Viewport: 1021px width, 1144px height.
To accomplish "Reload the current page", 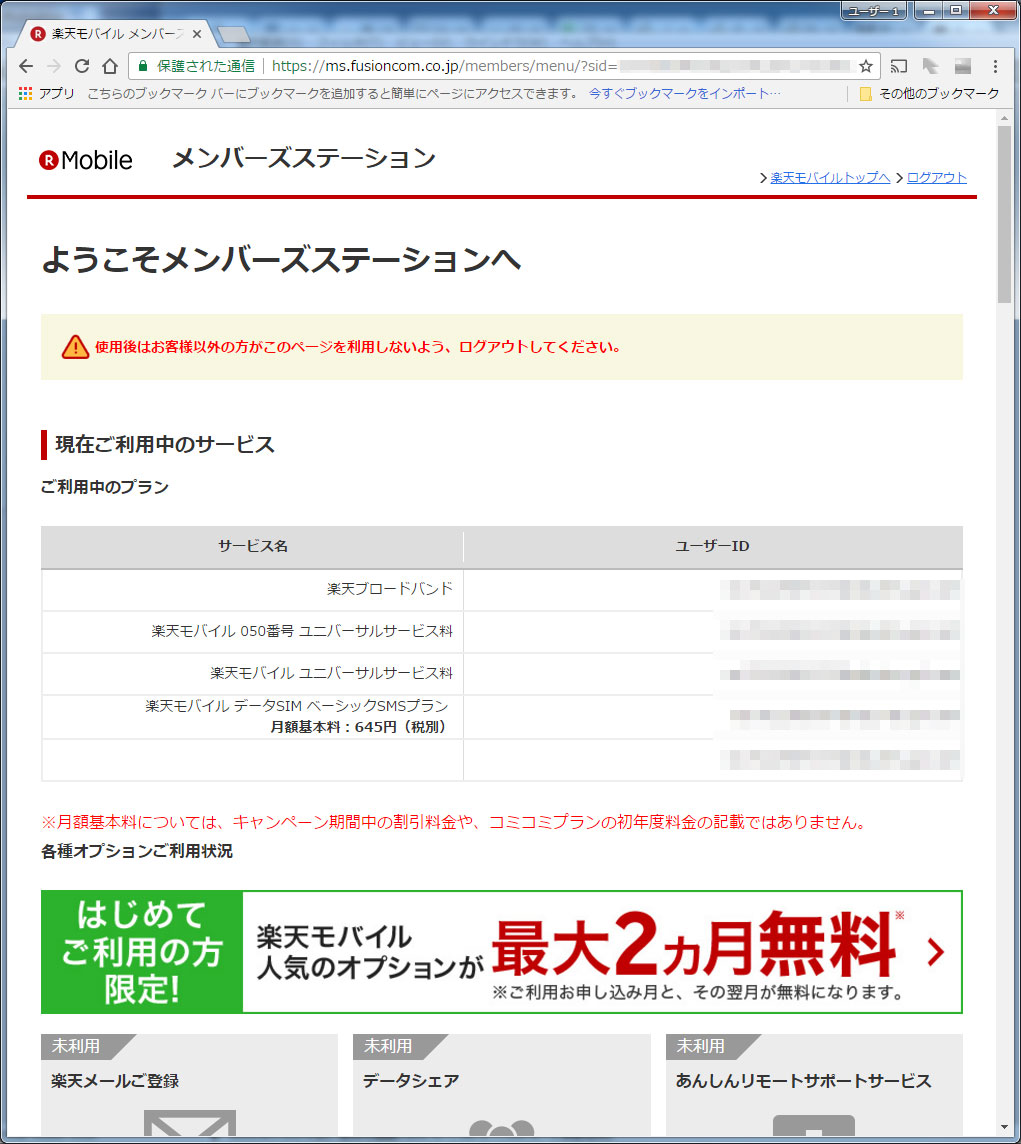I will (82, 66).
